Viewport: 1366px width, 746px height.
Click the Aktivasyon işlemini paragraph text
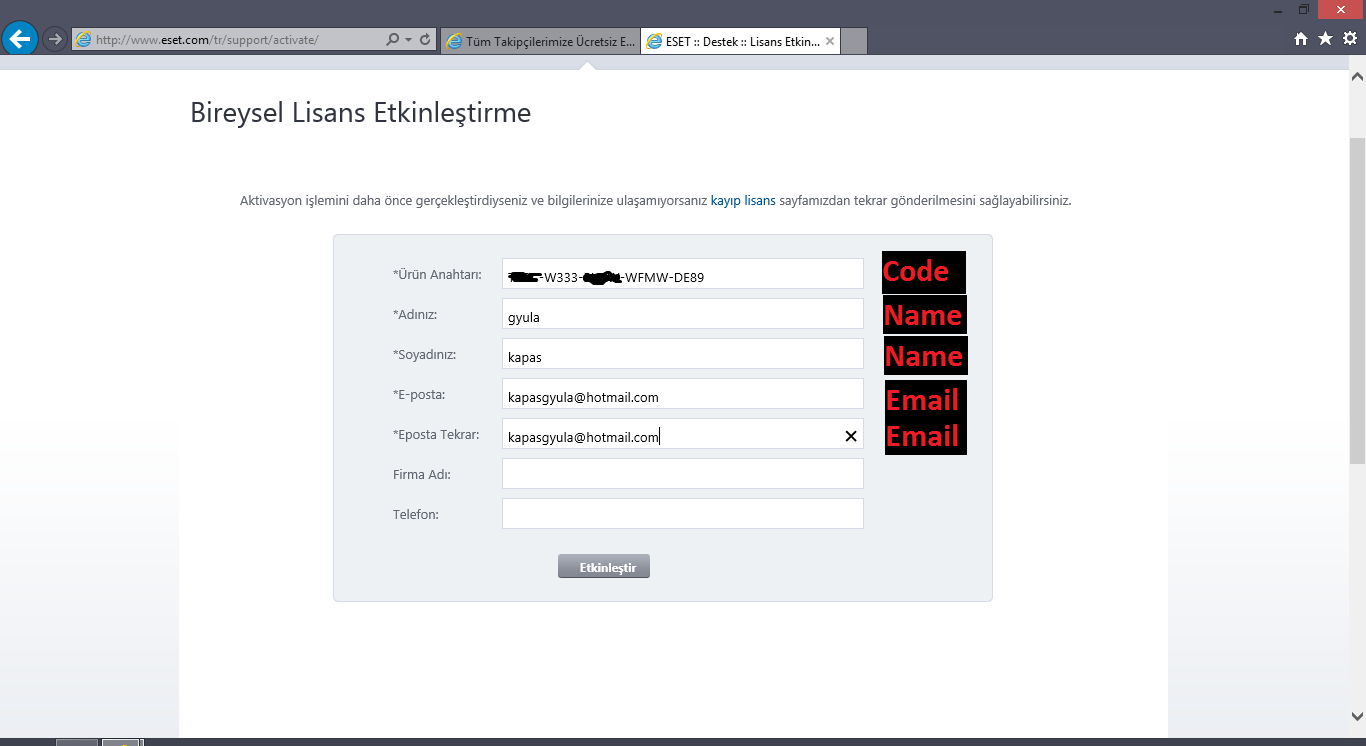click(x=655, y=200)
